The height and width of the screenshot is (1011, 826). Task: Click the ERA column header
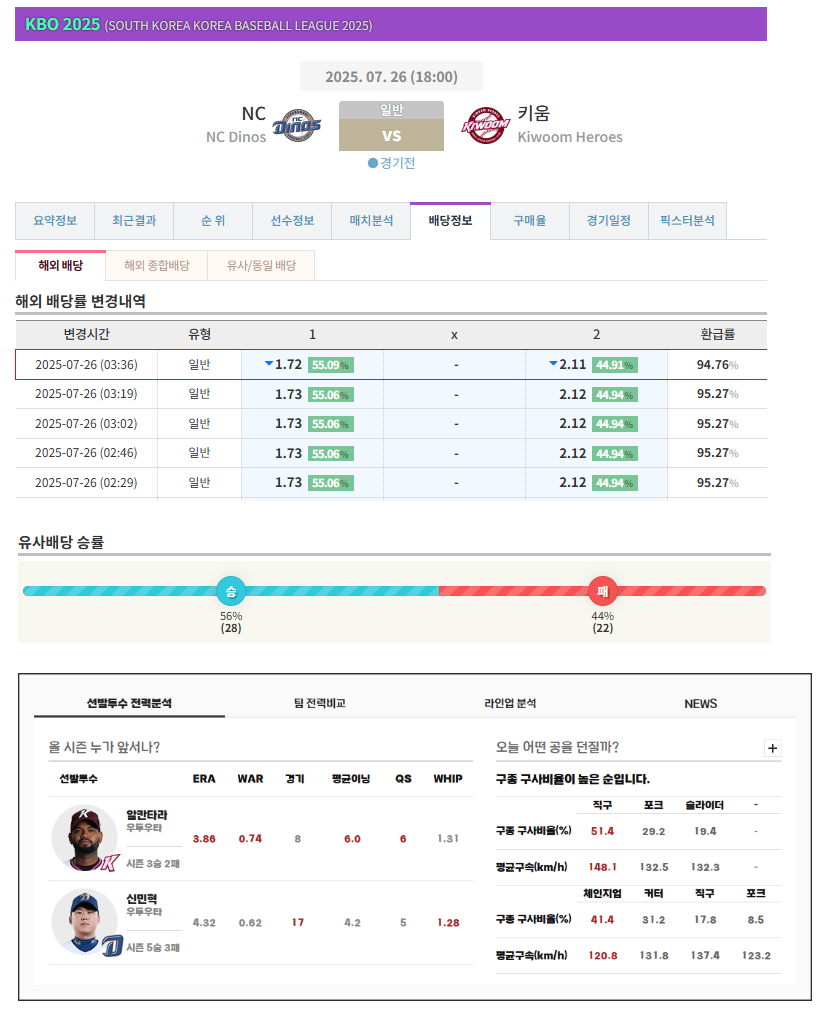(x=204, y=779)
